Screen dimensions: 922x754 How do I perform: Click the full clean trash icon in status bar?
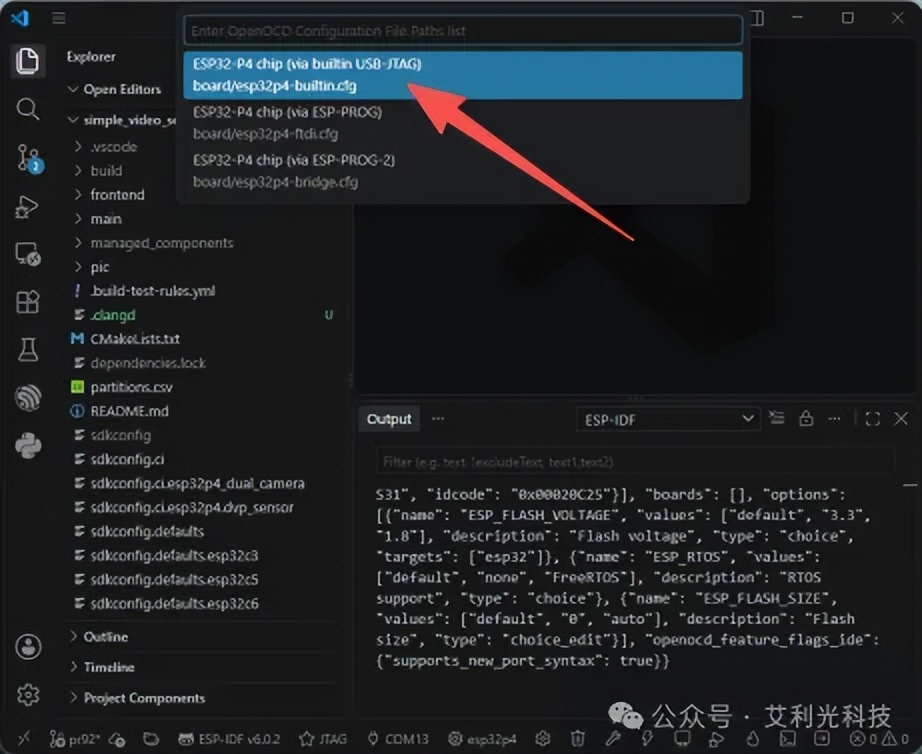(x=577, y=738)
